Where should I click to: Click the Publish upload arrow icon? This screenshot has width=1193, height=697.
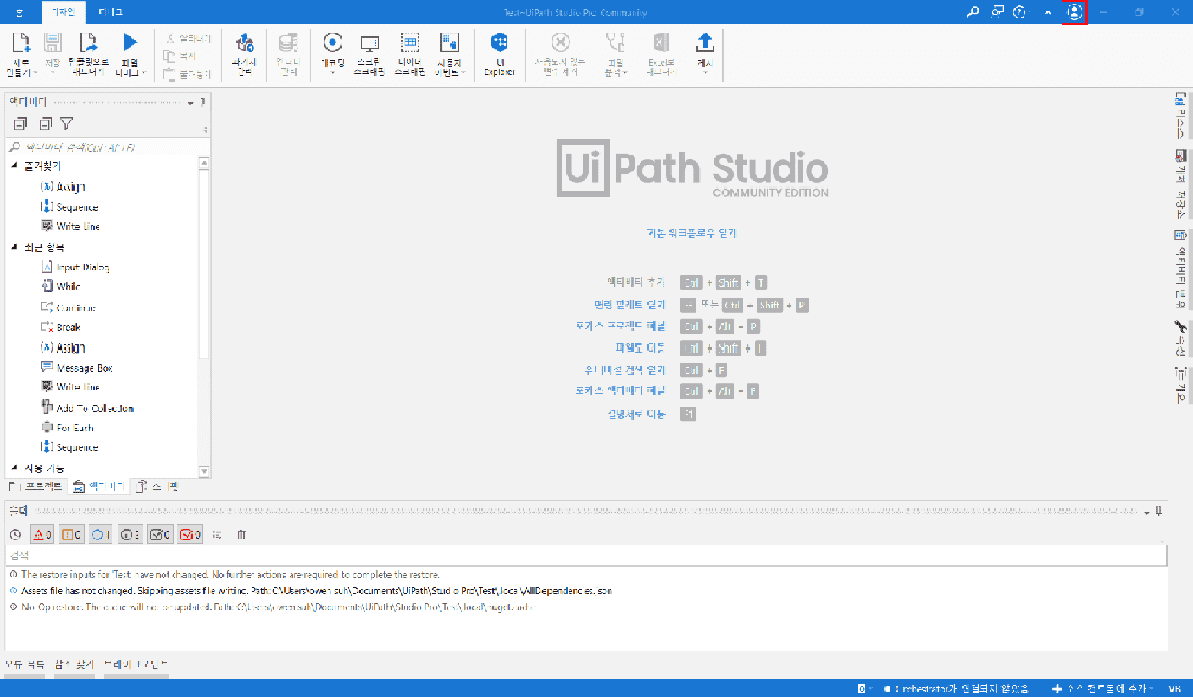705,43
